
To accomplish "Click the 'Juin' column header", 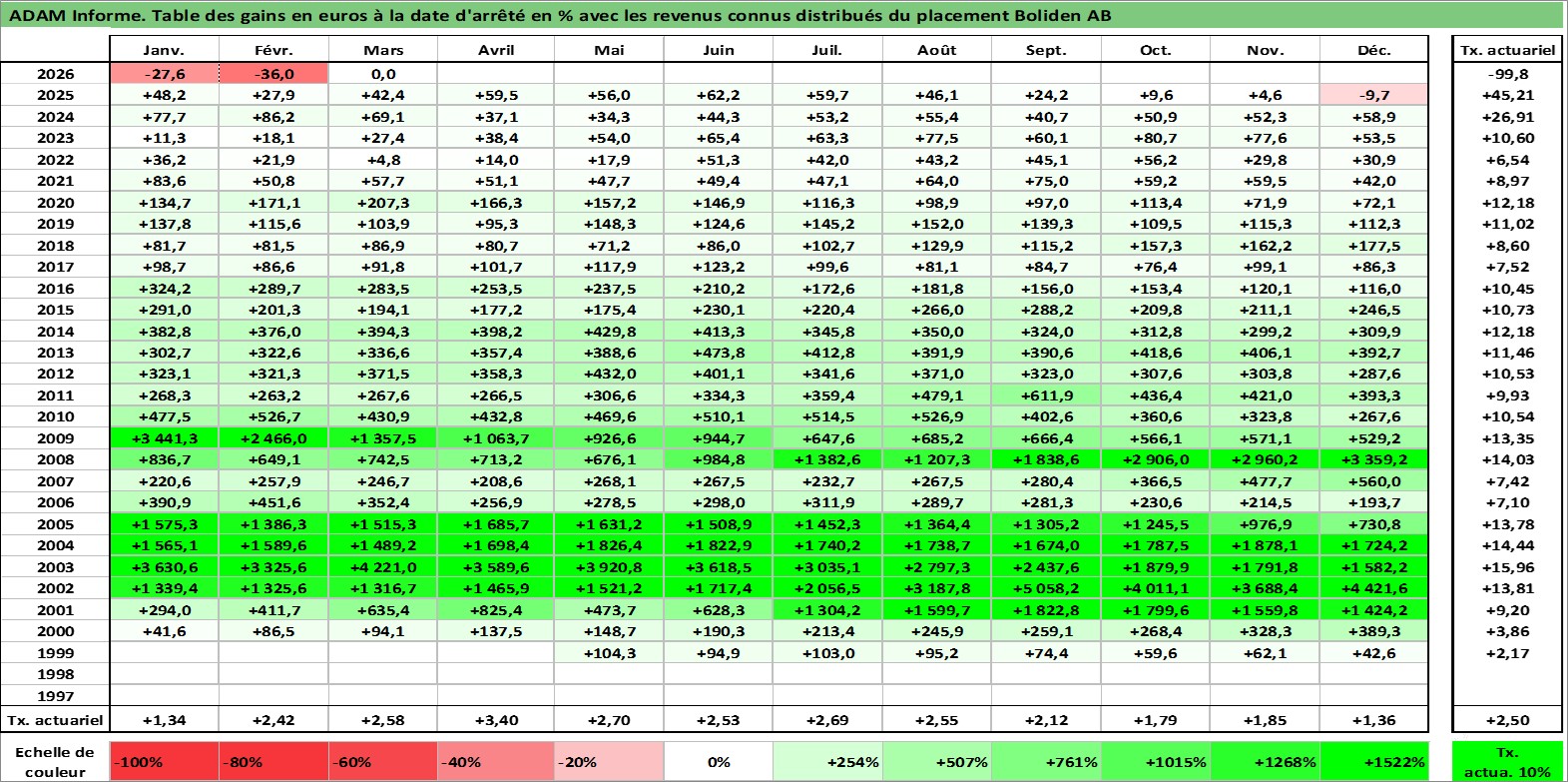I will [x=719, y=50].
